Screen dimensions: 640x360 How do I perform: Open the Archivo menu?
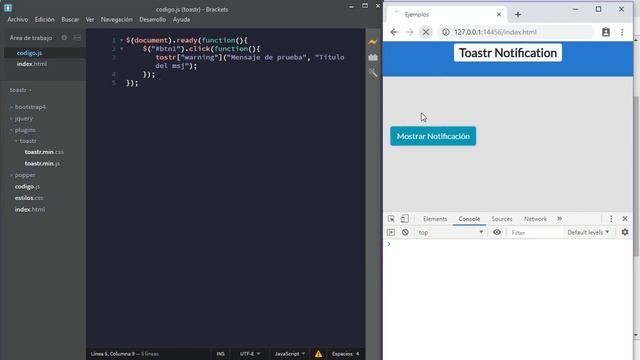point(18,20)
